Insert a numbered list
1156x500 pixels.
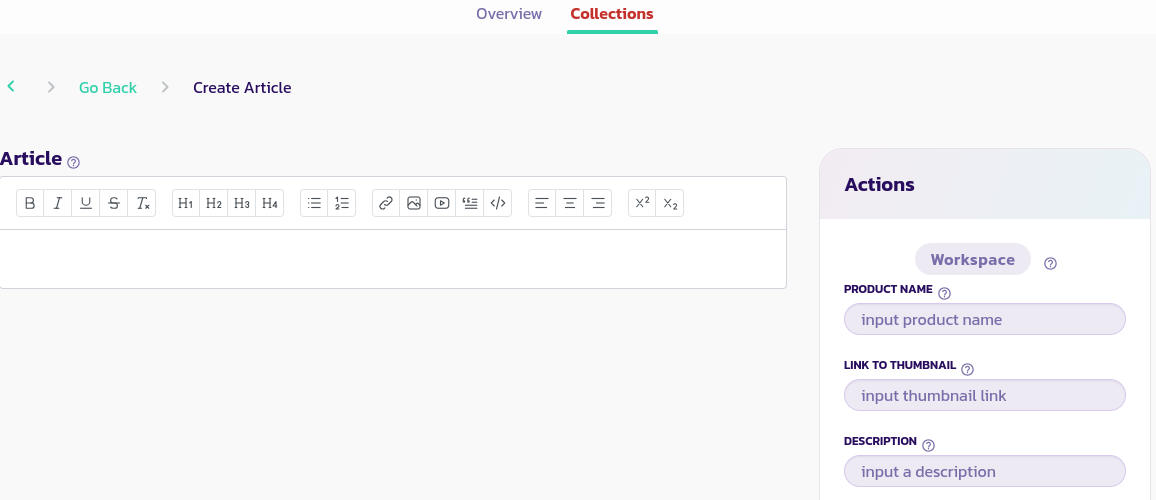click(342, 203)
